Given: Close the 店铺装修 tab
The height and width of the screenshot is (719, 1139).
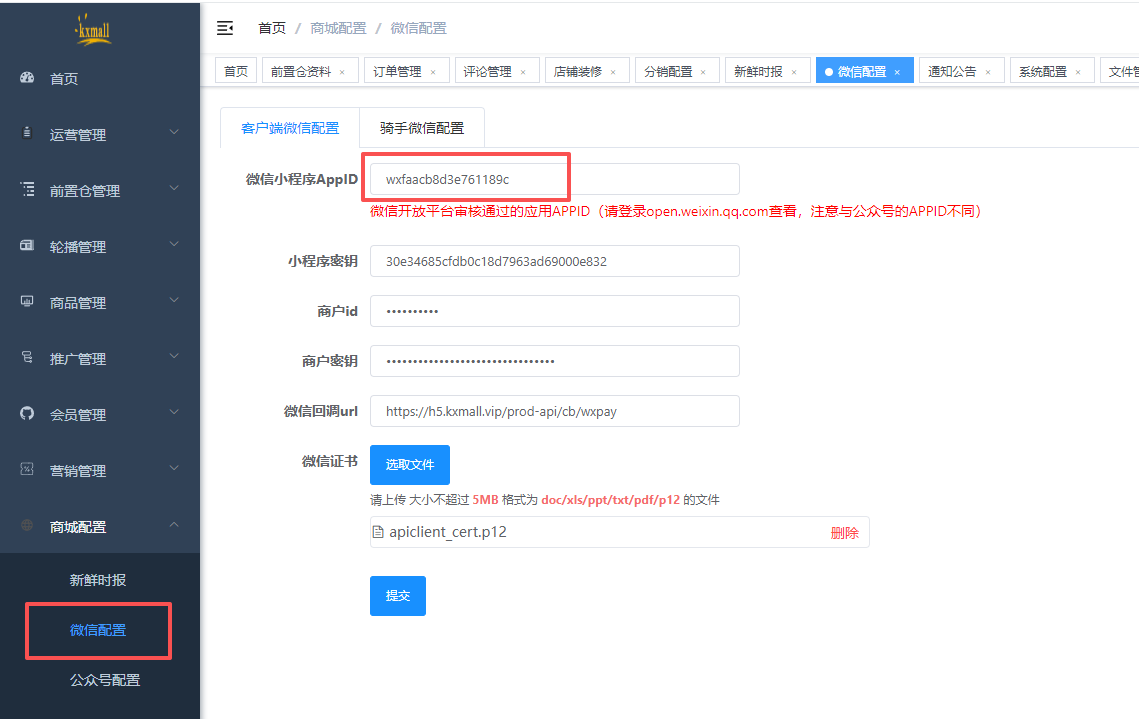Looking at the screenshot, I should [613, 72].
